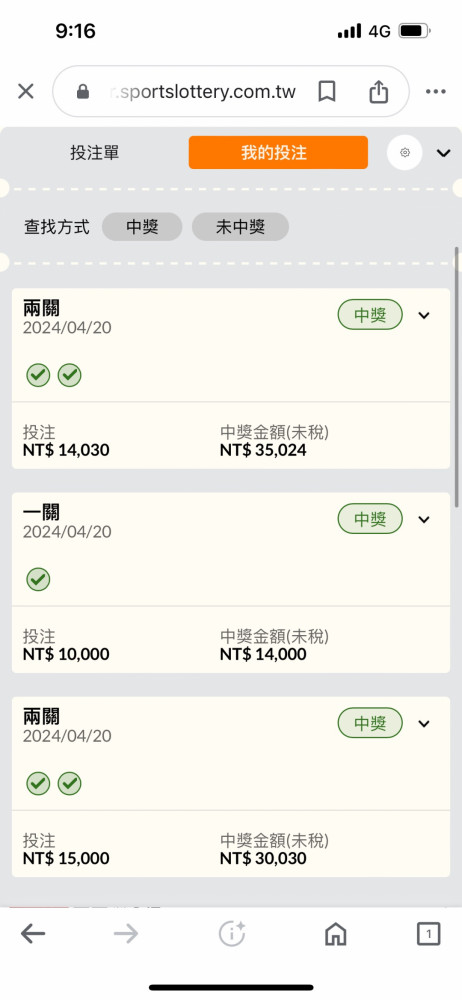Tap first green checkmark in top 兩關 bet

click(38, 376)
